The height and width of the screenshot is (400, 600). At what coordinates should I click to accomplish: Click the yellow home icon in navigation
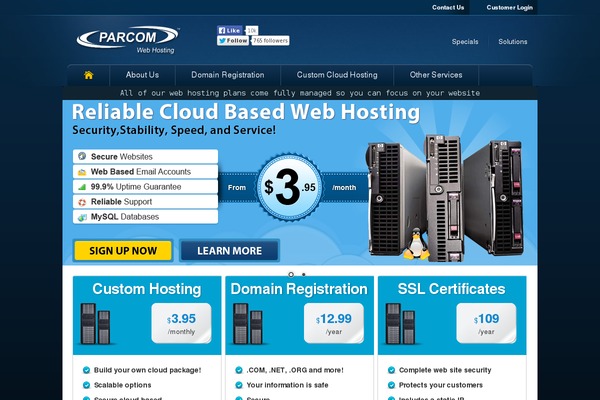88,75
